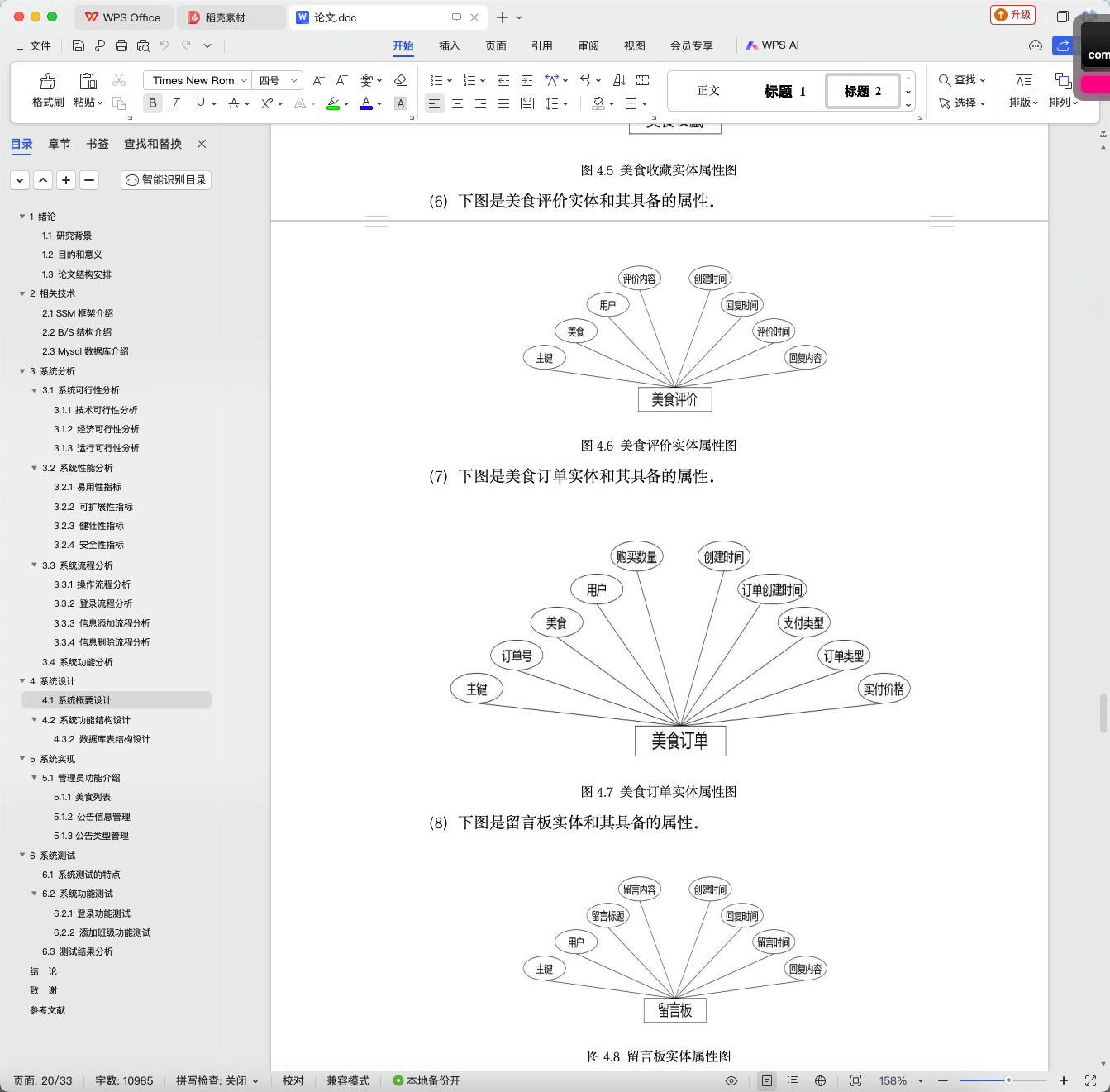This screenshot has width=1110, height=1092.
Task: Click the 校对 (Proofread) status button
Action: coord(293,1080)
